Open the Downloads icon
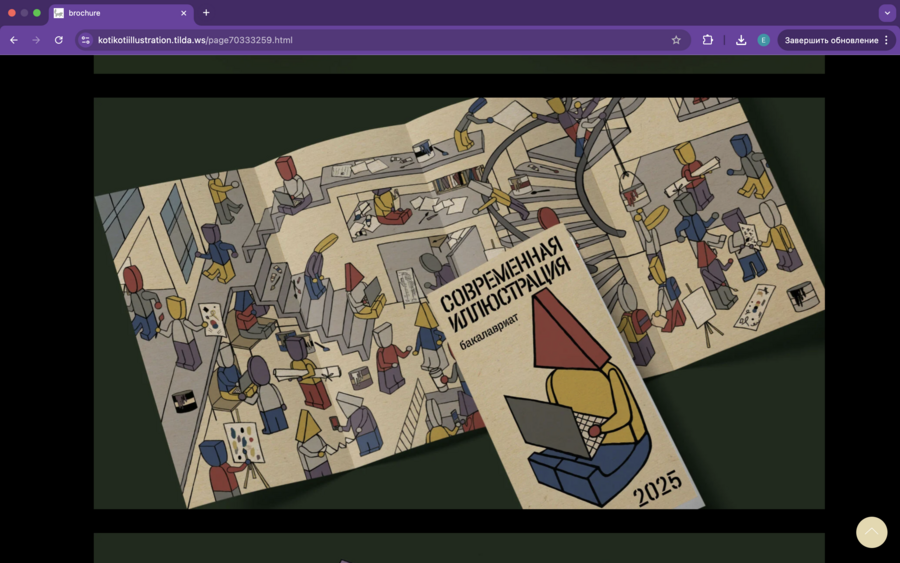The image size is (900, 563). [741, 40]
